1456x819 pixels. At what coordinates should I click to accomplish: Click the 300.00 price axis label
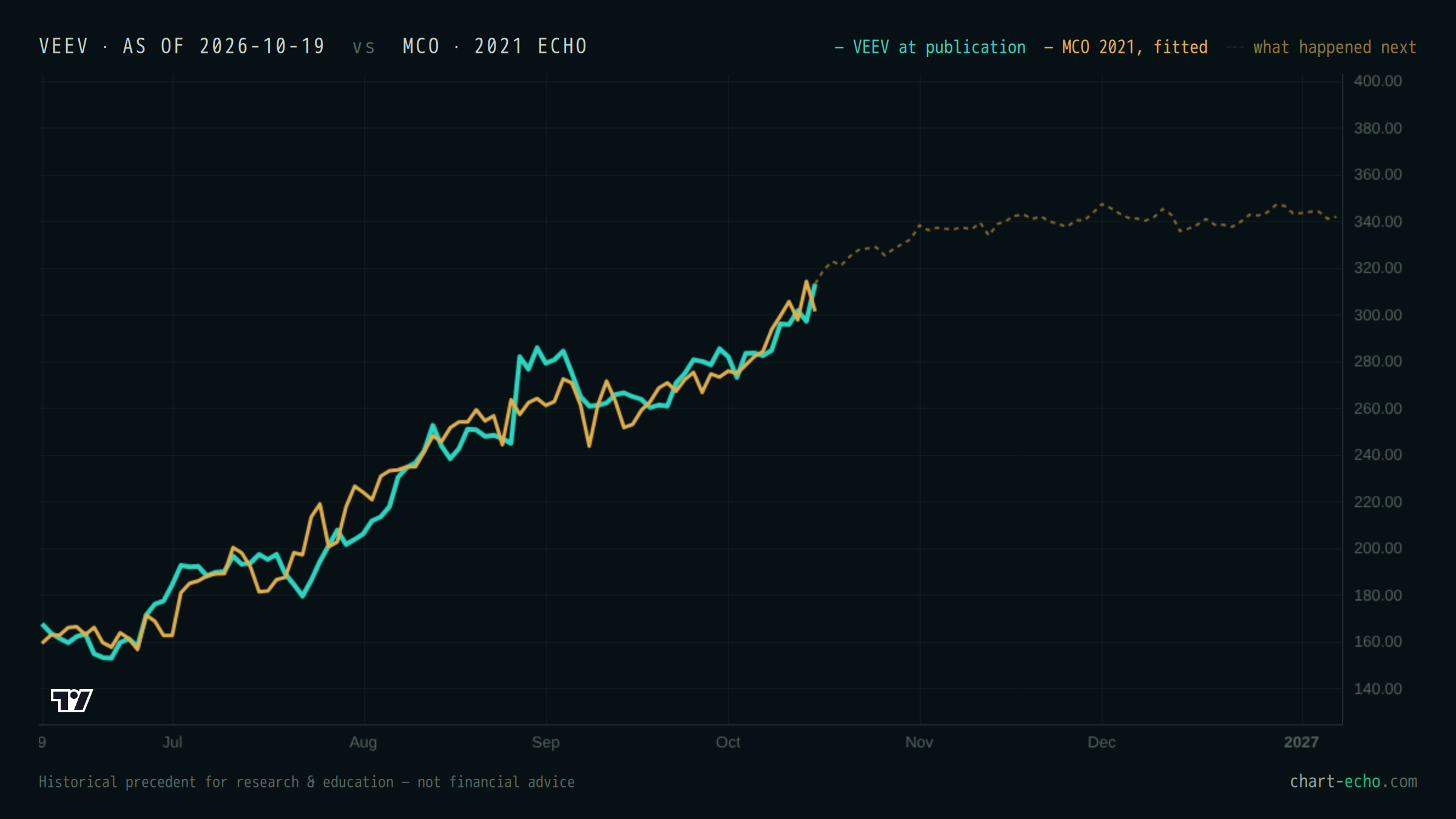tap(1378, 315)
